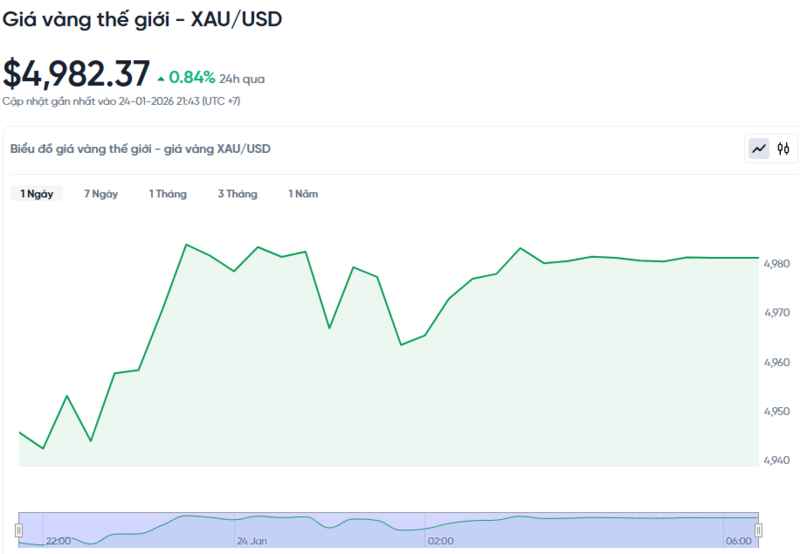The image size is (800, 554).
Task: Click the 24 Jan label in the navigator
Action: [252, 541]
